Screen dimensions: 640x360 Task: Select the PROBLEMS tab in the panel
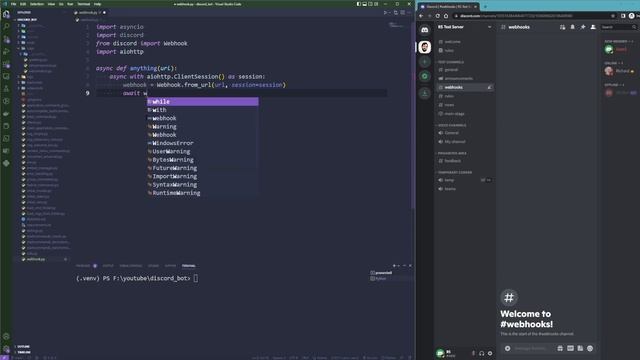[83, 266]
